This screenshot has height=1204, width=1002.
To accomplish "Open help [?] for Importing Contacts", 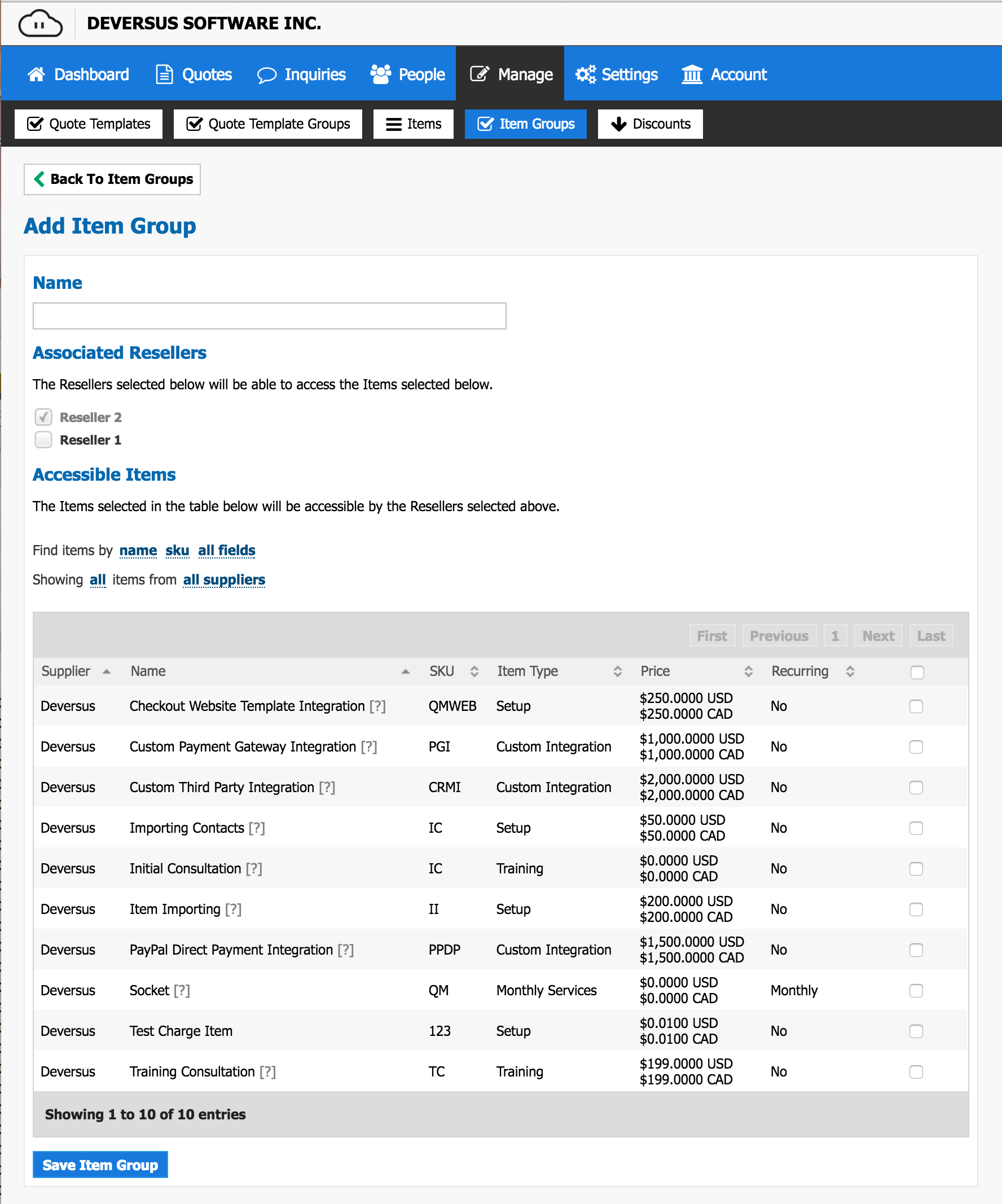I will [x=257, y=828].
